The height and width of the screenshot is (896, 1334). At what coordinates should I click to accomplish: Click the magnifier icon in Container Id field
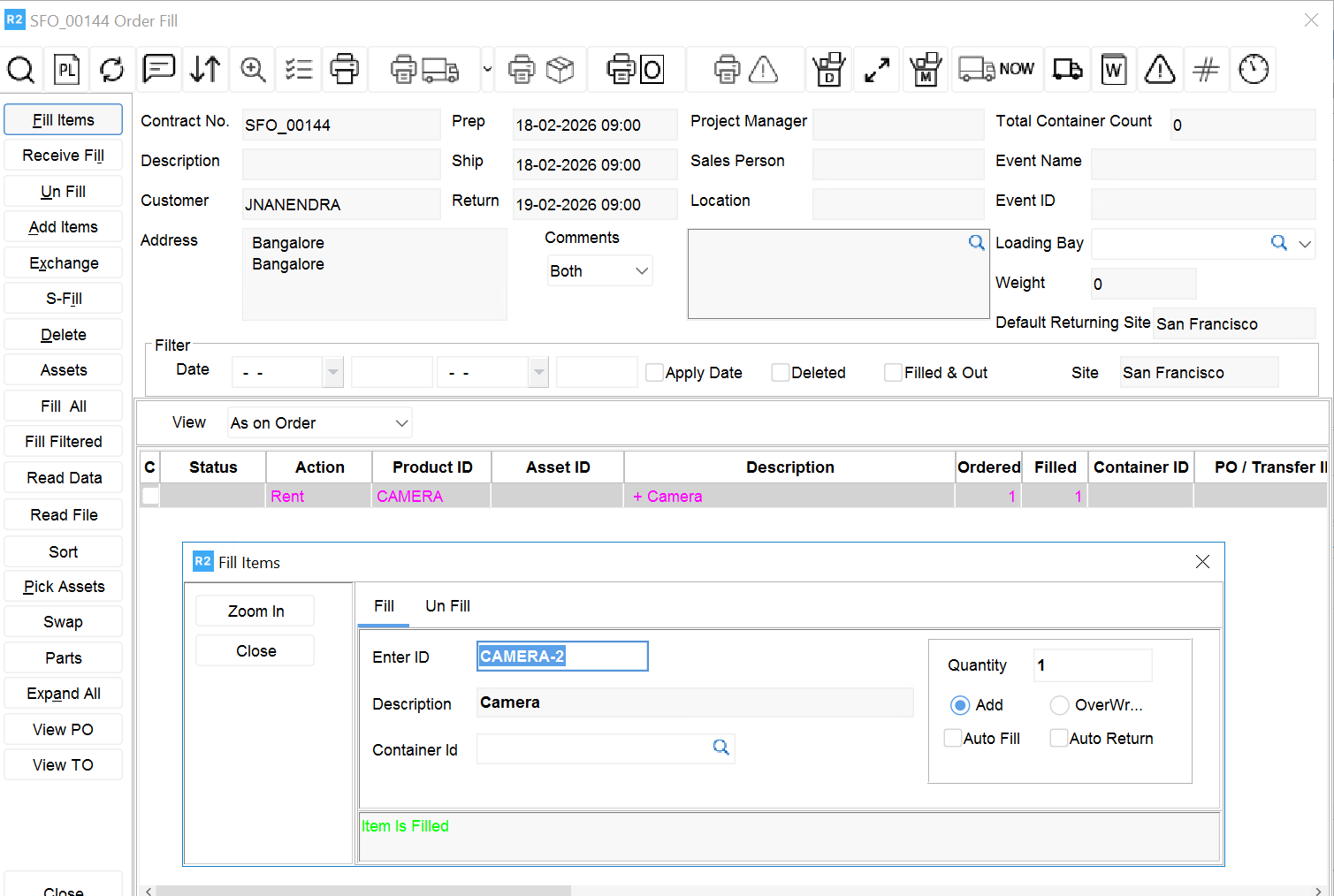pyautogui.click(x=721, y=748)
